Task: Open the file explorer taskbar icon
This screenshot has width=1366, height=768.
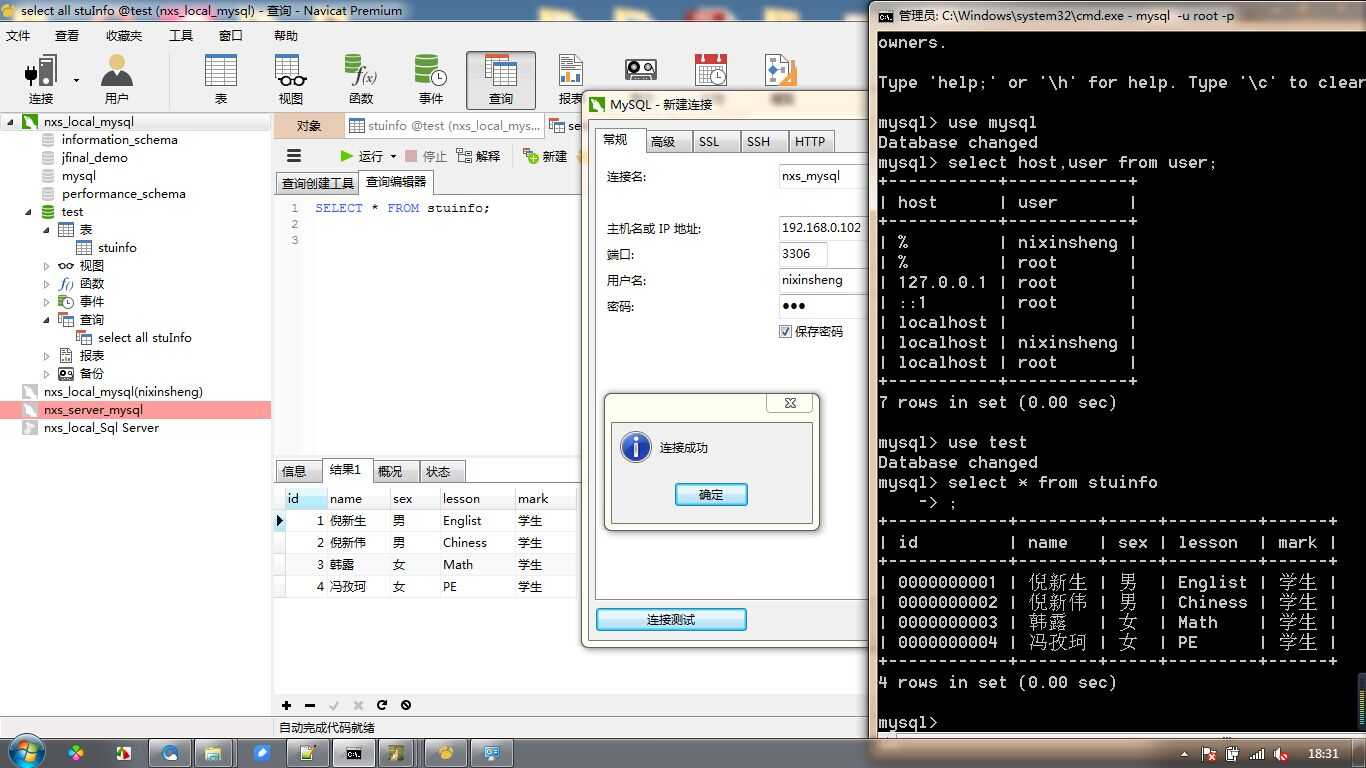Action: point(212,753)
